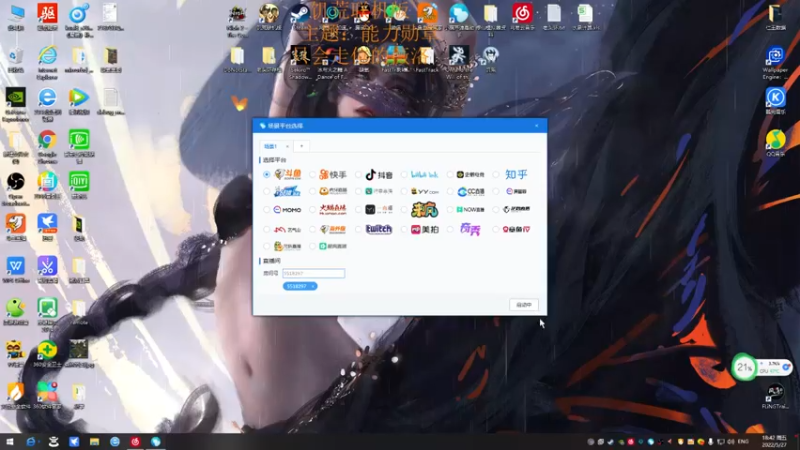Click NetEase Cloud Music on the taskbar

pos(135,442)
